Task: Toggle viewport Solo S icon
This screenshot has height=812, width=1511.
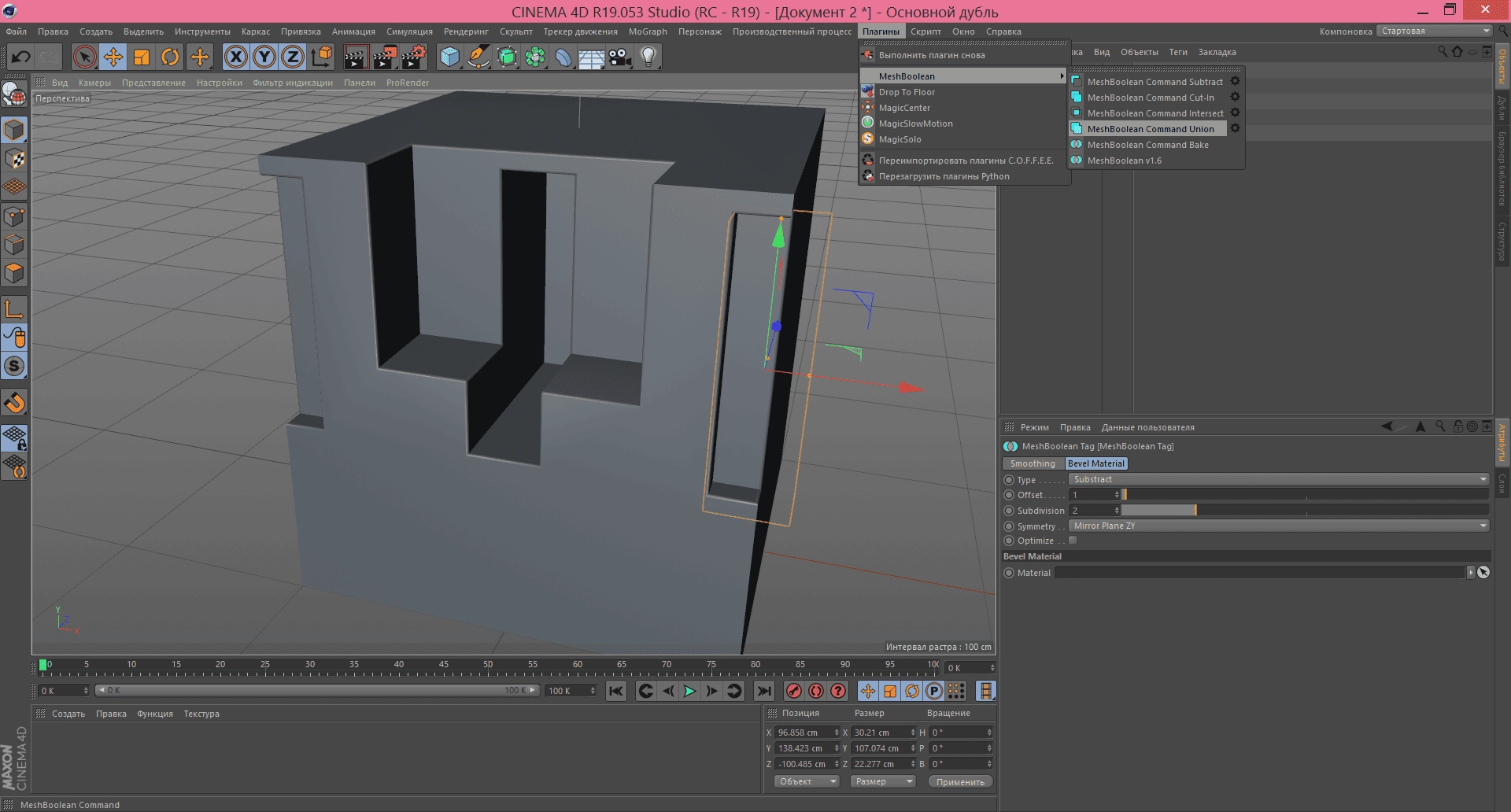Action: (x=15, y=366)
